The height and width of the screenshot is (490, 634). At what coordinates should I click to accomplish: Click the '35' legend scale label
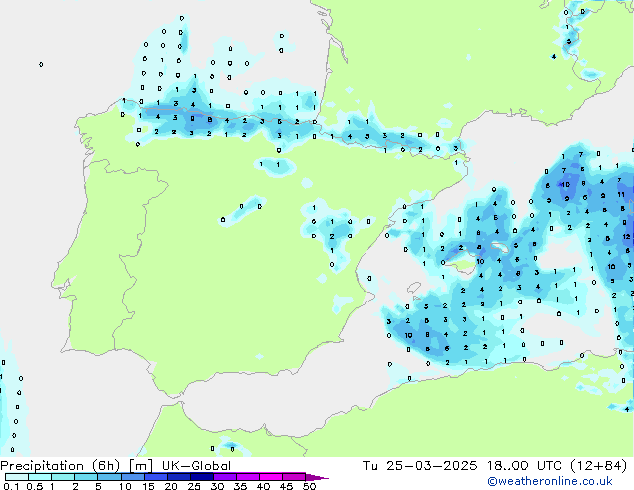click(240, 486)
